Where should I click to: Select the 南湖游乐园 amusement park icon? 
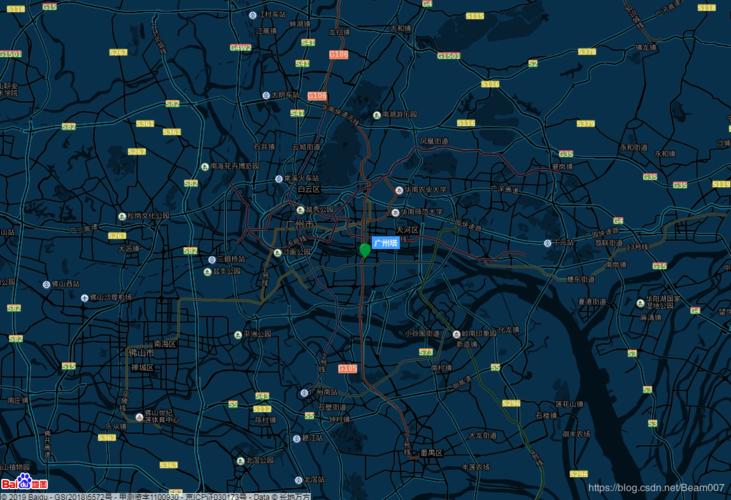click(377, 115)
